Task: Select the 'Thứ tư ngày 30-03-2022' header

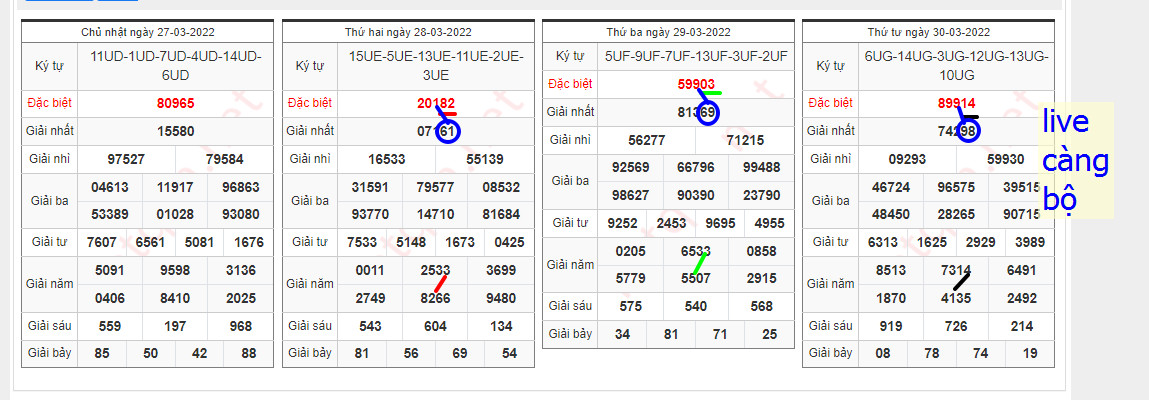Action: (929, 32)
